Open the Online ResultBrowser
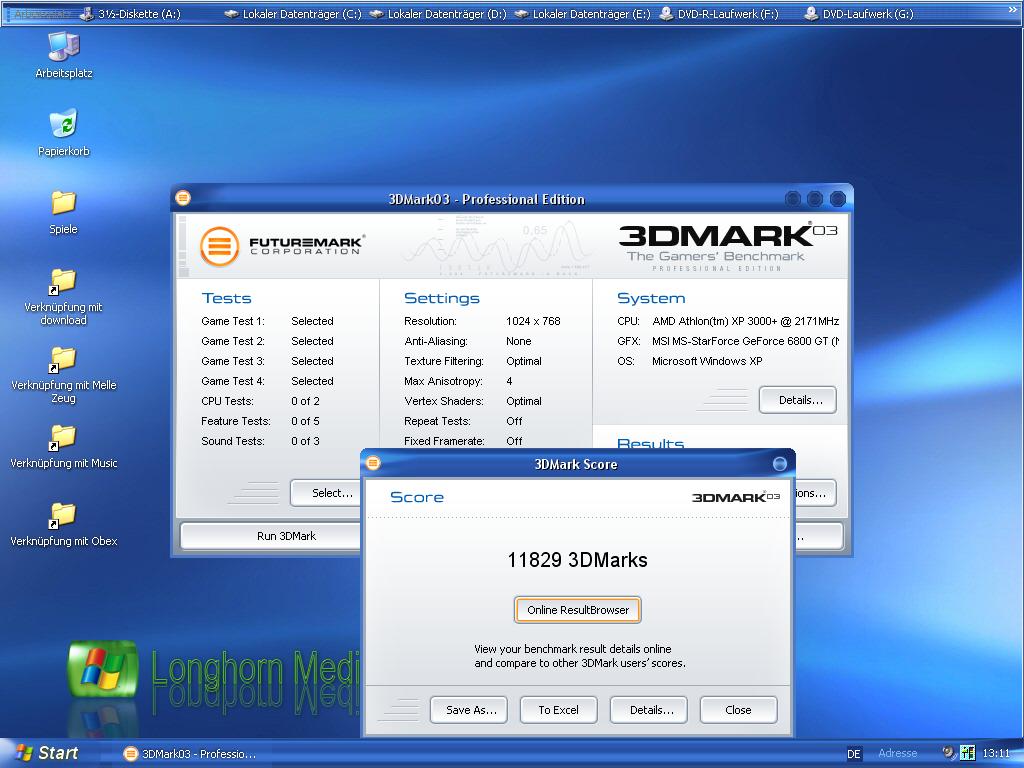Viewport: 1024px width, 768px height. [x=577, y=610]
